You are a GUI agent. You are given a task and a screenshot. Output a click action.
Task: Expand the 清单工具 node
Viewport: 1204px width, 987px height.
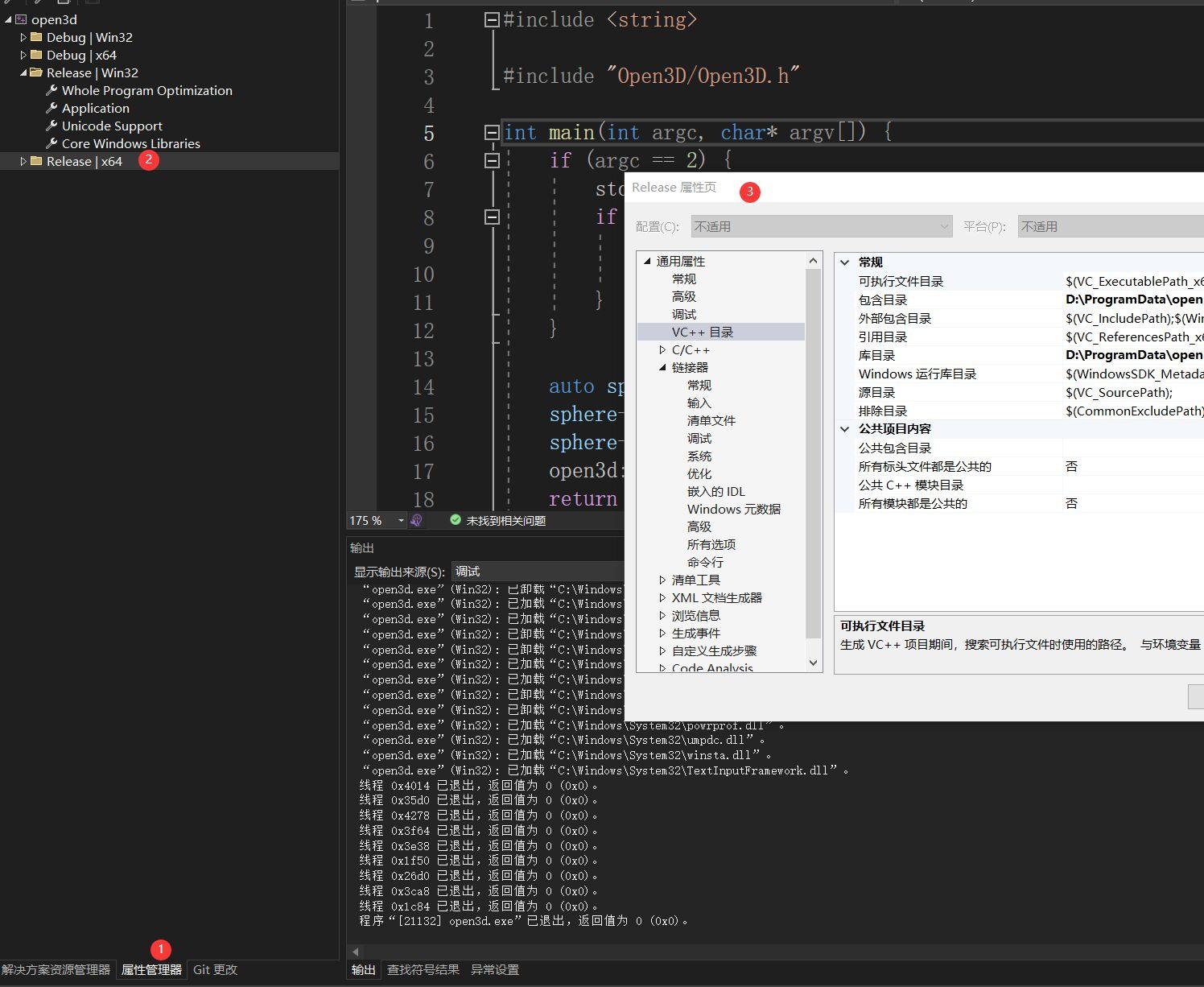tap(662, 580)
